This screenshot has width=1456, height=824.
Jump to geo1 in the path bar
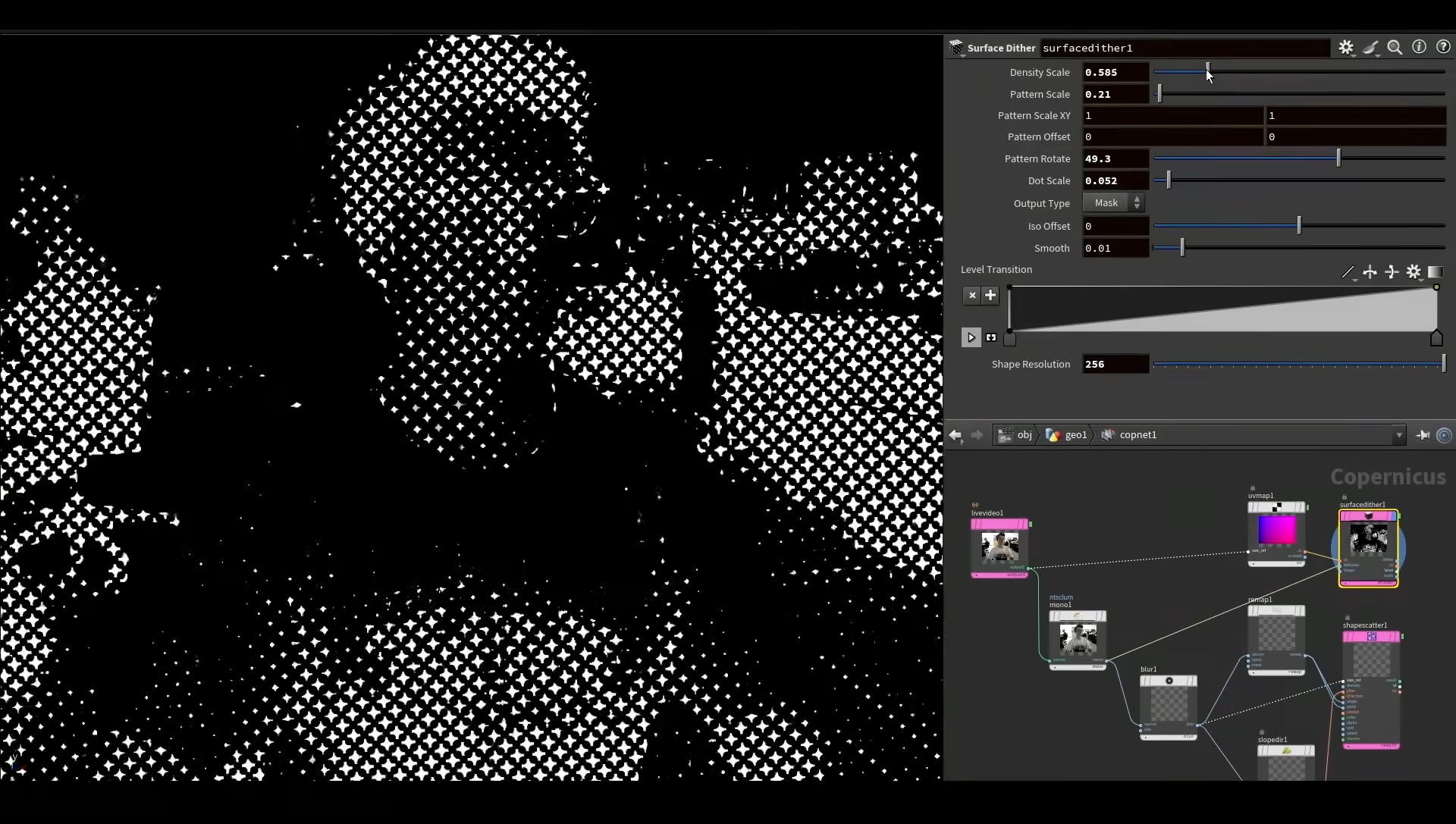(x=1066, y=435)
